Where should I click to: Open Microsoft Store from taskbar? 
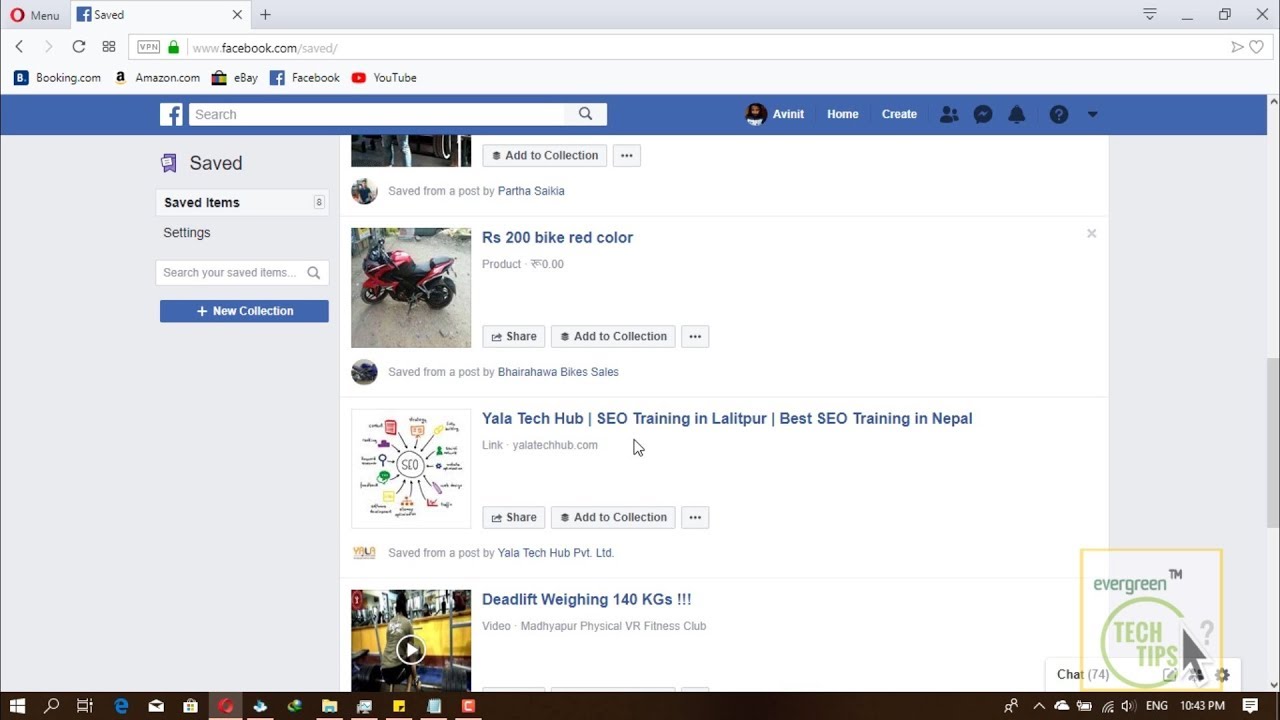pos(190,706)
